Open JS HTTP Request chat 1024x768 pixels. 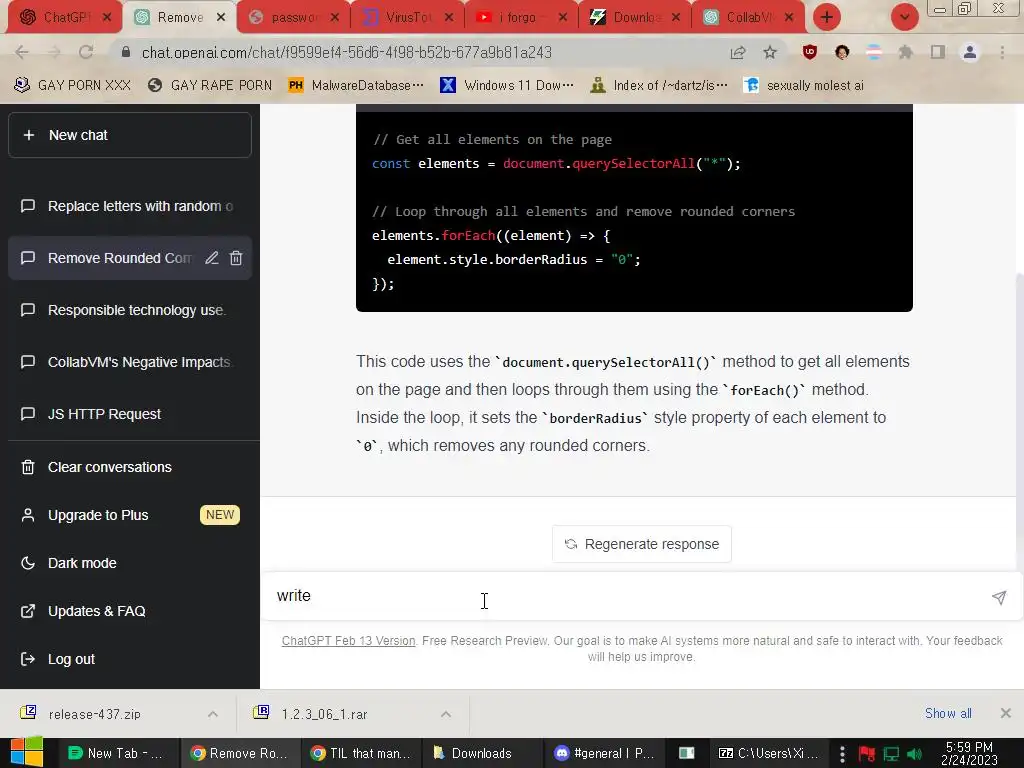click(130, 414)
